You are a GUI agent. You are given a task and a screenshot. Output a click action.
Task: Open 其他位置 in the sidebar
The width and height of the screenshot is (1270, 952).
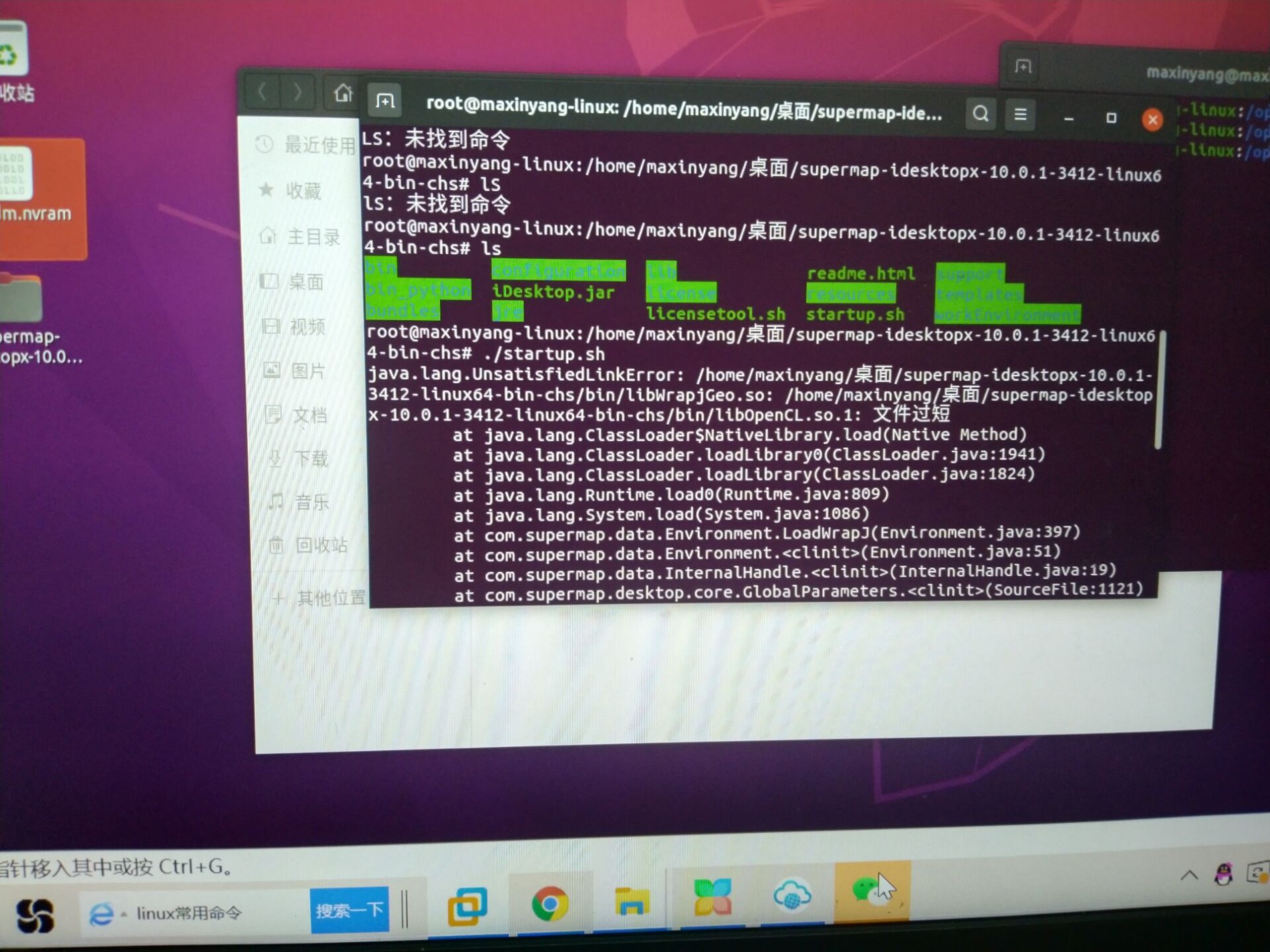tap(319, 598)
